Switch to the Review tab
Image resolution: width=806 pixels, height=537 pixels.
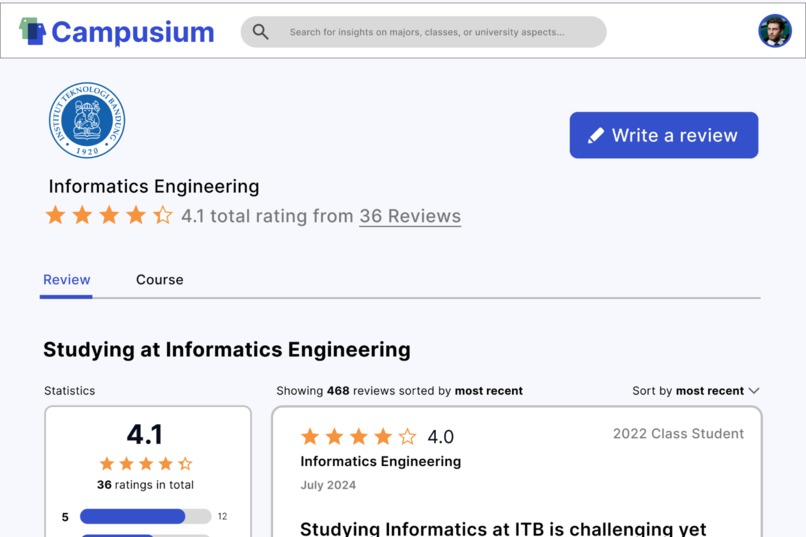point(66,280)
